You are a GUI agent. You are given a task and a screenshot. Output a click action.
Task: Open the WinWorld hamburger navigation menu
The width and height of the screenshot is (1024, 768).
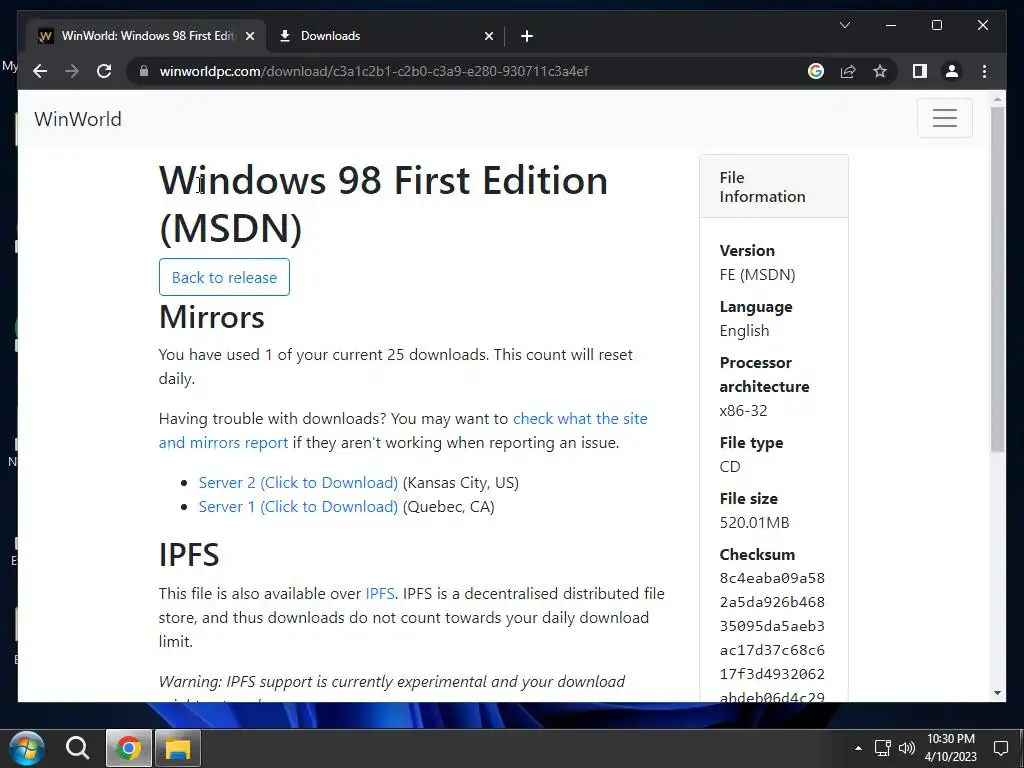944,118
